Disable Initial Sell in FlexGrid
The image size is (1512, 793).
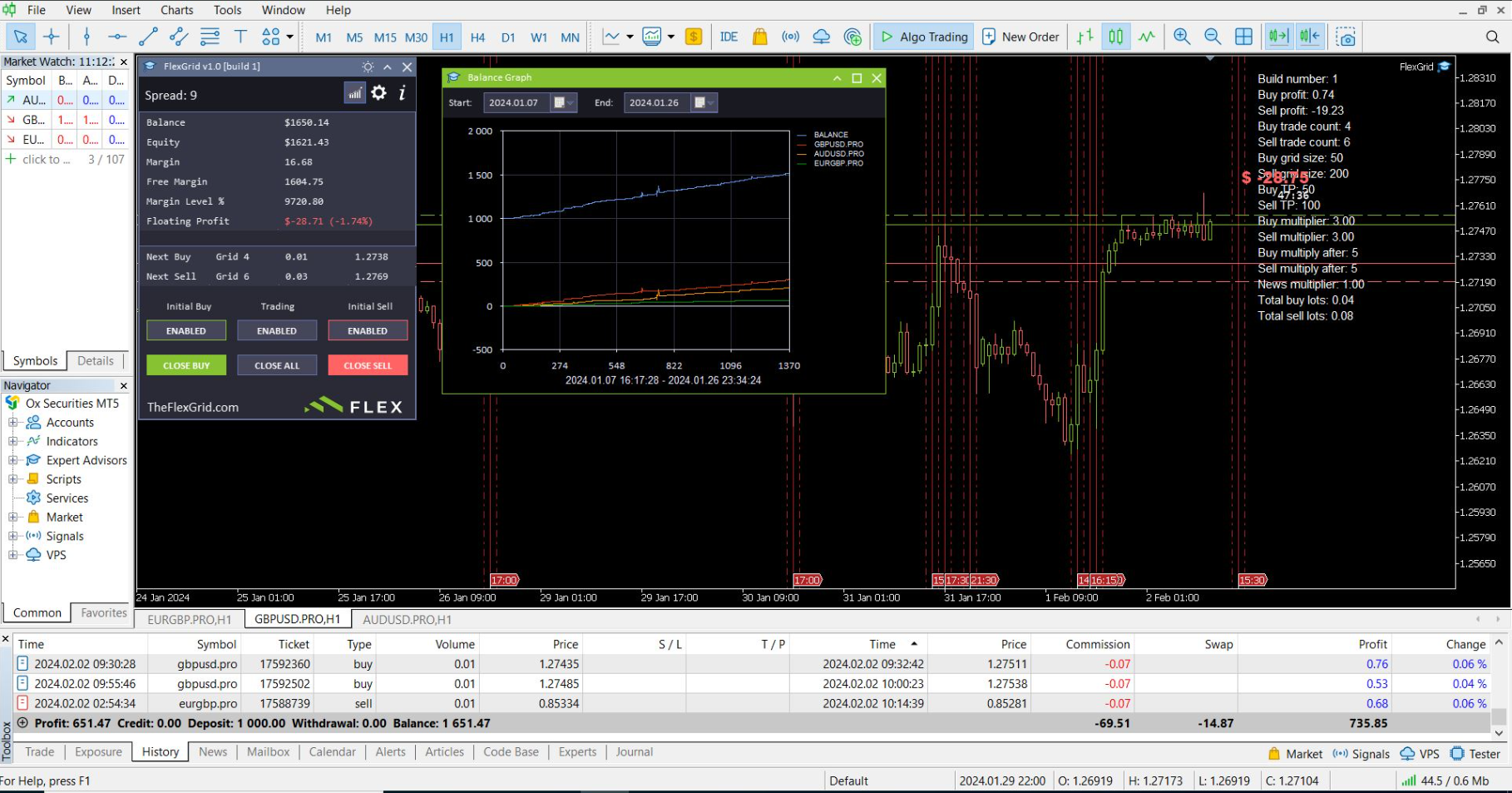point(367,330)
